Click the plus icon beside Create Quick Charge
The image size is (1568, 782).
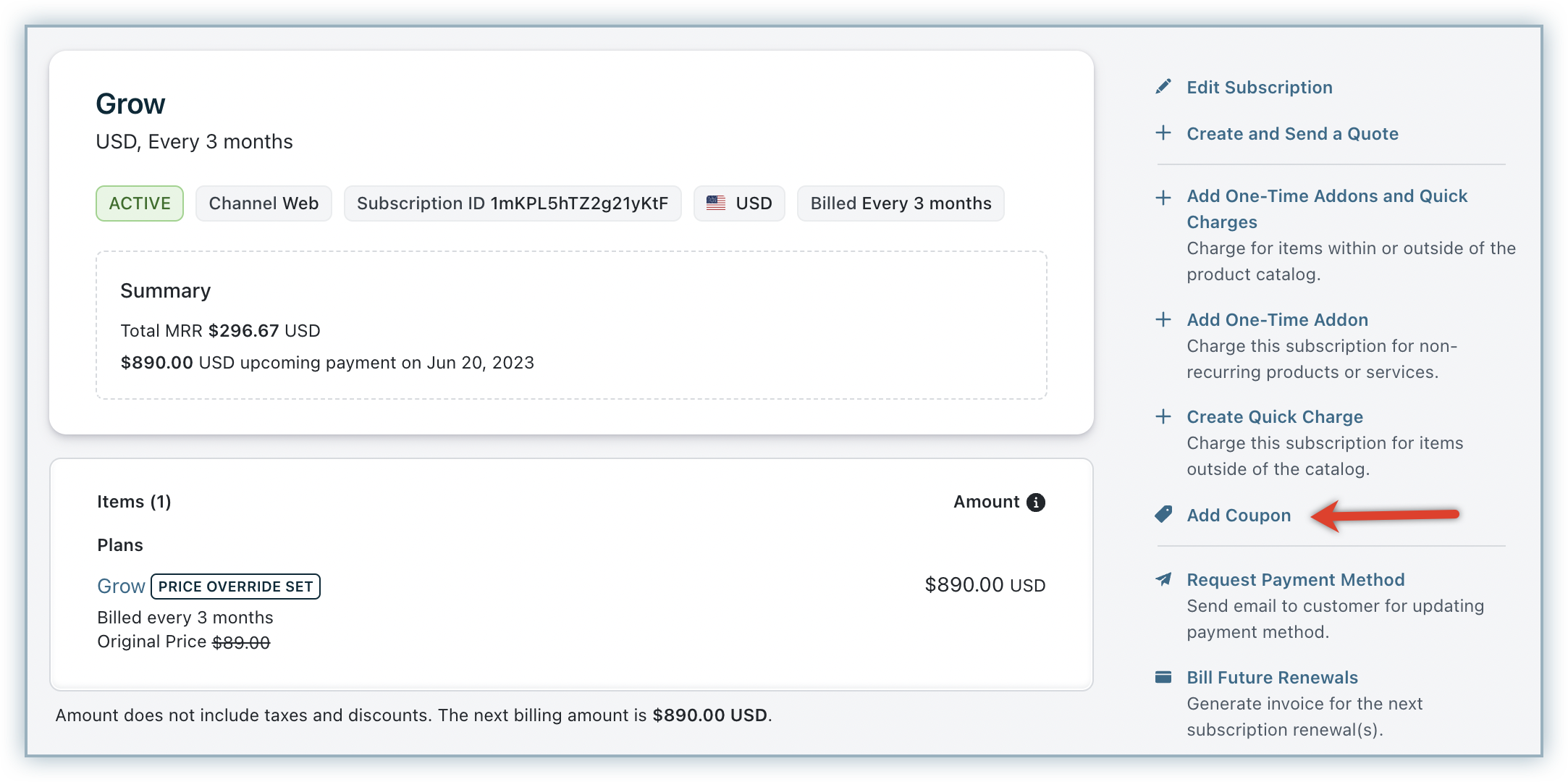(x=1163, y=417)
